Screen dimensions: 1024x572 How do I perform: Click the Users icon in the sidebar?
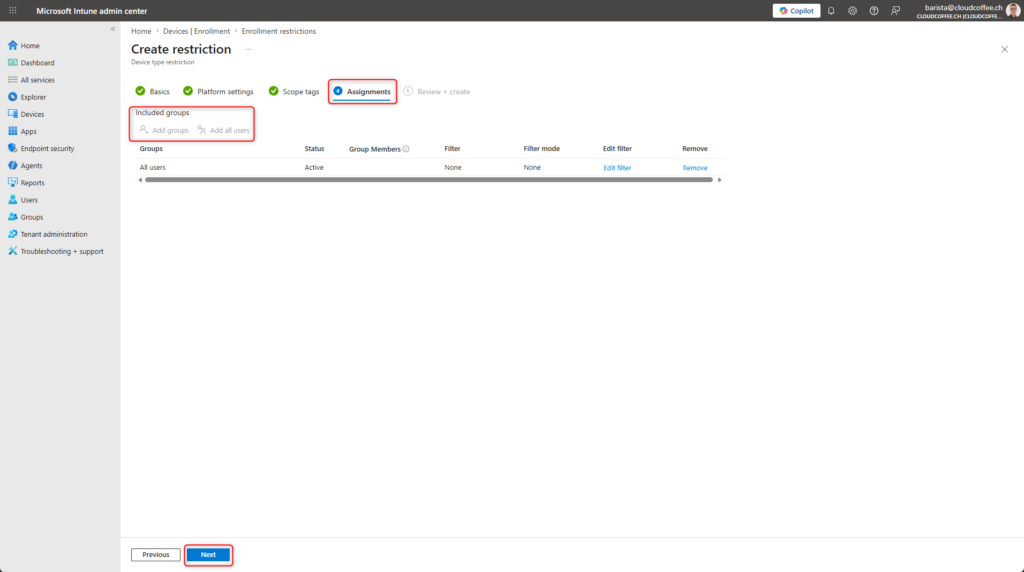coord(12,199)
